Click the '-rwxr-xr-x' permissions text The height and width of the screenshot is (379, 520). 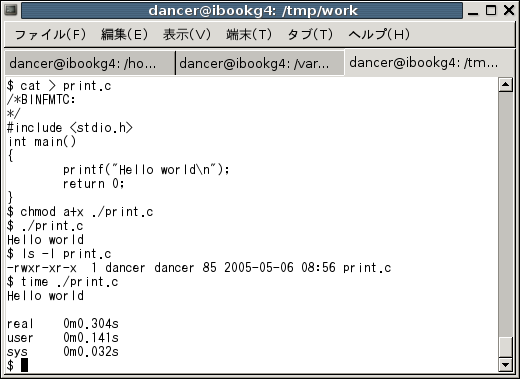click(42, 268)
